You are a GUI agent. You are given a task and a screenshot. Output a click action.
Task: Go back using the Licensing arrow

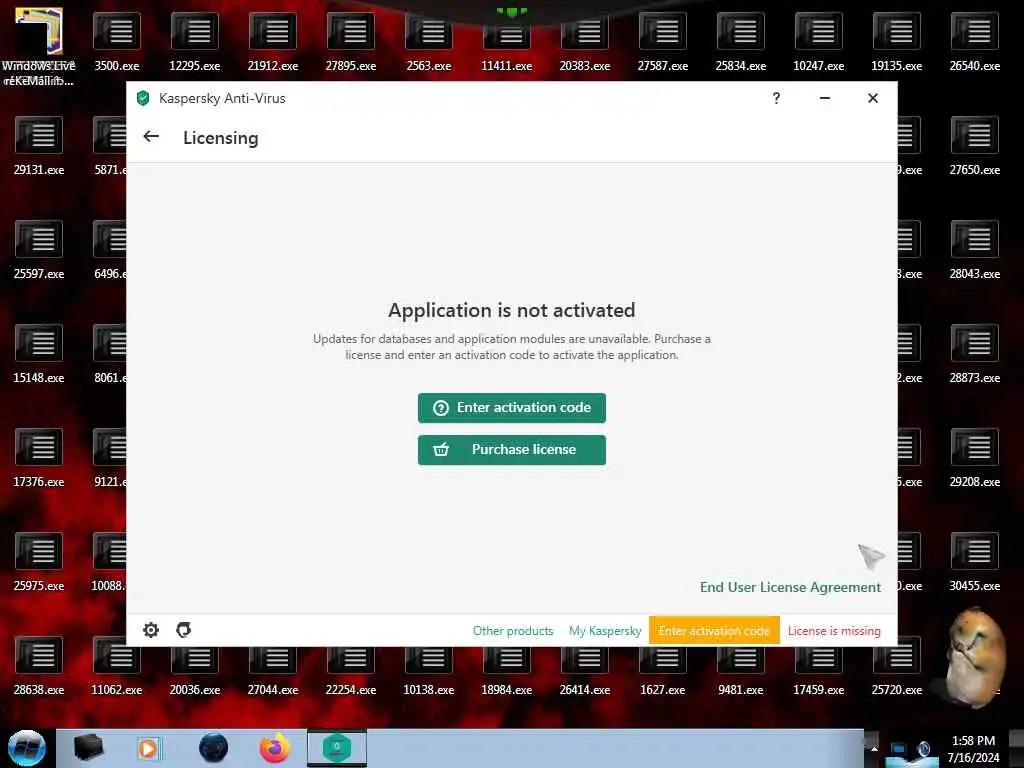tap(151, 136)
